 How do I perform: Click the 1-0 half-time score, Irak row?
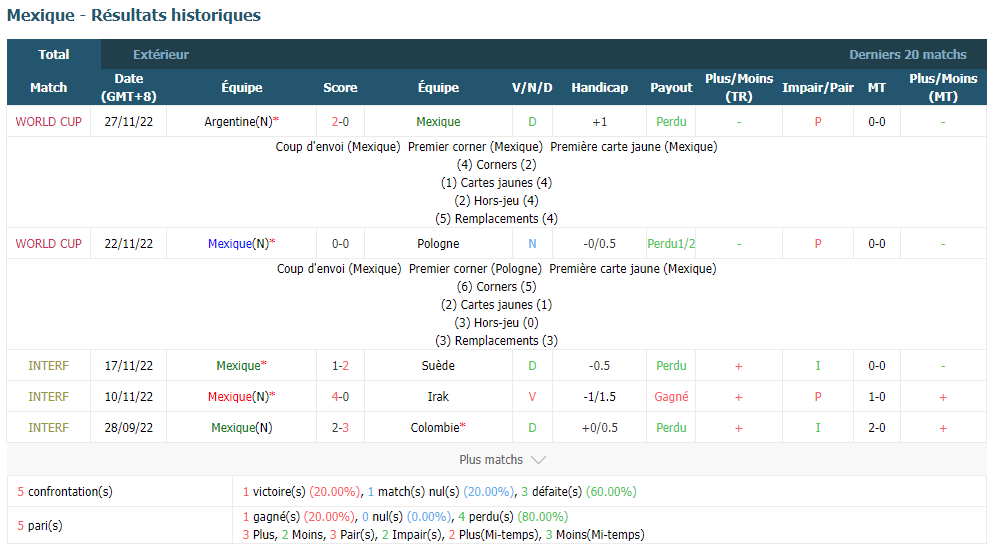point(877,397)
